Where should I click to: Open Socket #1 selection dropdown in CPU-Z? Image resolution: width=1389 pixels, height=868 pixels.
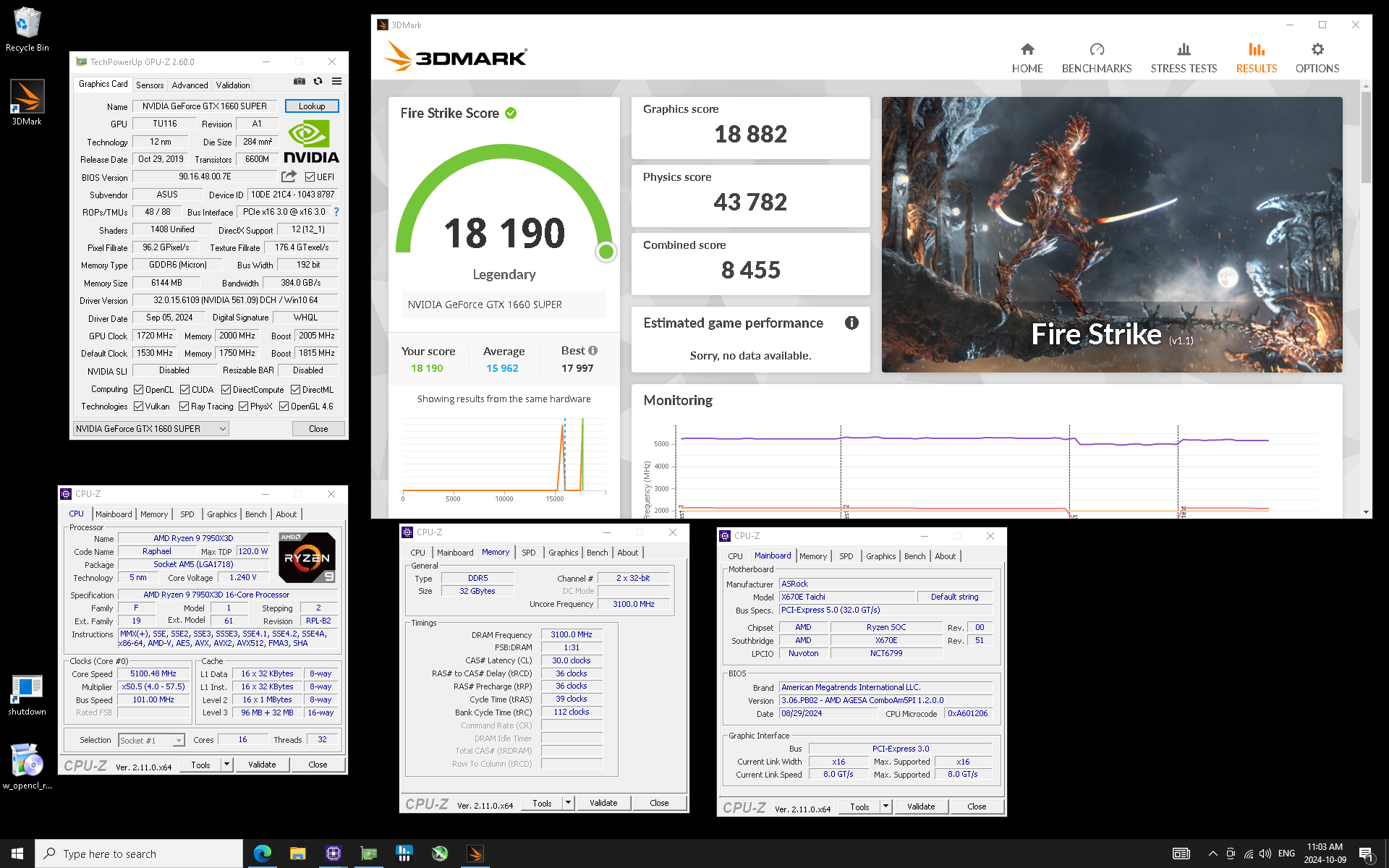click(x=151, y=740)
